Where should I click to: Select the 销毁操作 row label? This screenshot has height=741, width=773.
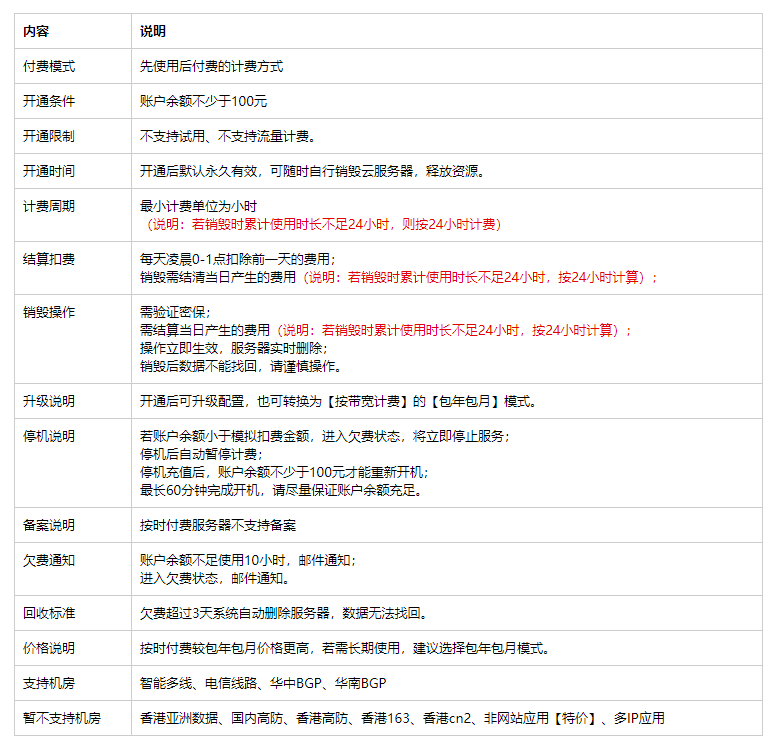point(49,312)
